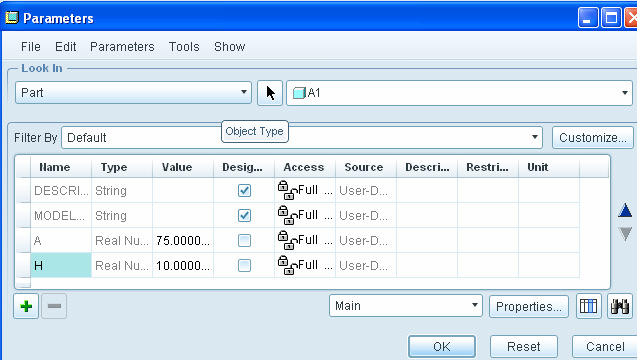This screenshot has width=637, height=360.
Task: Select the 75.0000 value cell of A
Action: coord(183,241)
